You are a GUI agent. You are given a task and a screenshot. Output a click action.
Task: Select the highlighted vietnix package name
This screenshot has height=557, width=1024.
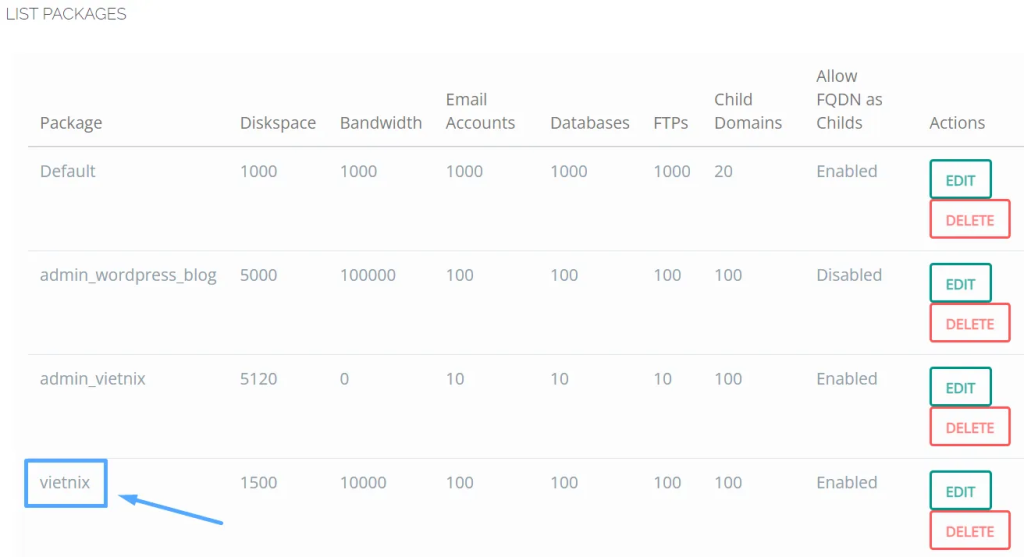pos(65,482)
